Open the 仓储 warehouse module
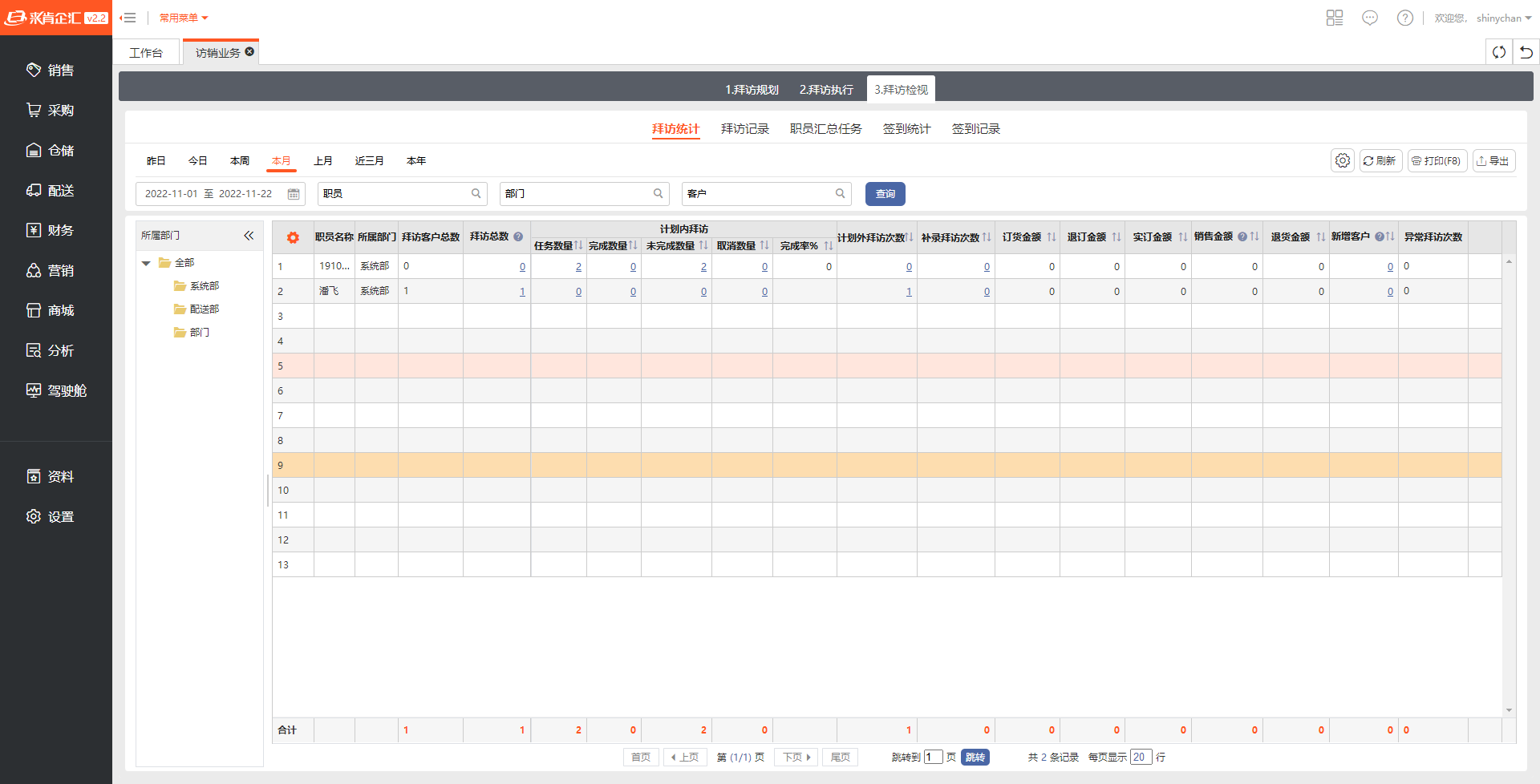The width and height of the screenshot is (1540, 784). (x=50, y=151)
